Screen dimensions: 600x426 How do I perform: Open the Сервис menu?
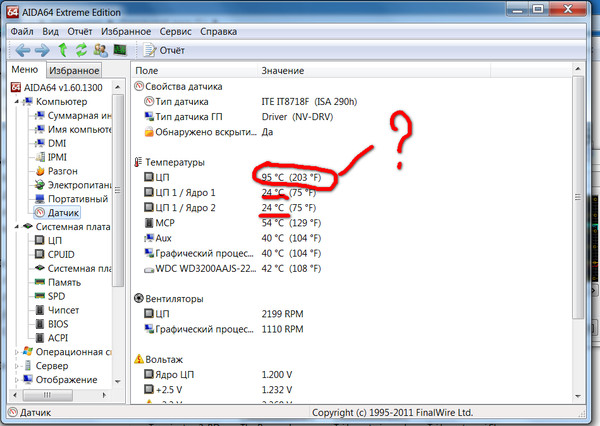click(x=175, y=31)
